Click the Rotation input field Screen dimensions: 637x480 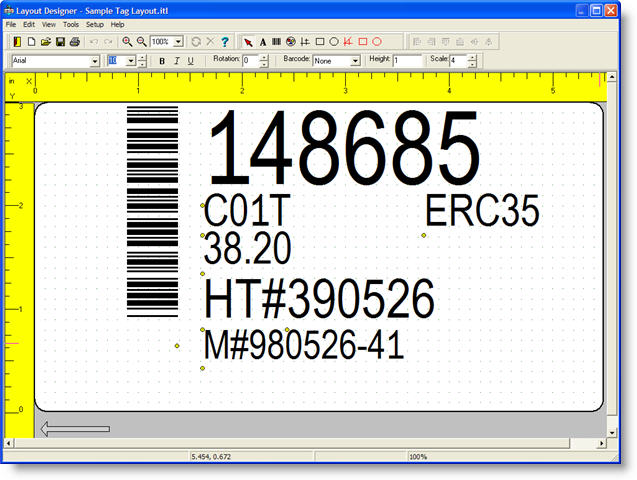point(251,61)
